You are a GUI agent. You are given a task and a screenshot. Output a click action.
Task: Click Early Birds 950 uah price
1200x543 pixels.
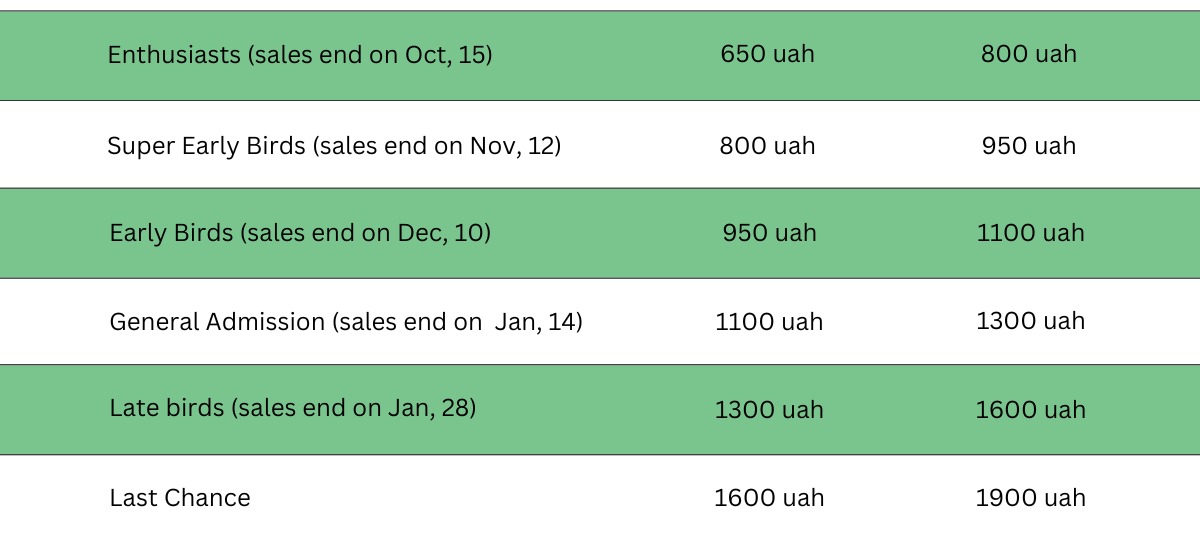click(769, 233)
